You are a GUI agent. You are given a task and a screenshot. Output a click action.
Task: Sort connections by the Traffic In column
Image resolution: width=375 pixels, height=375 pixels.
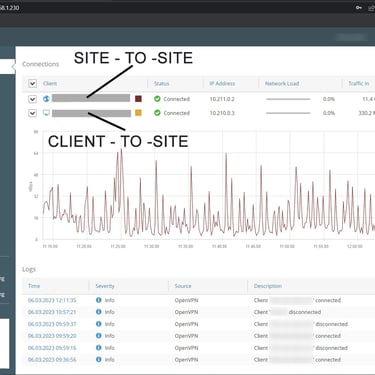coord(359,83)
